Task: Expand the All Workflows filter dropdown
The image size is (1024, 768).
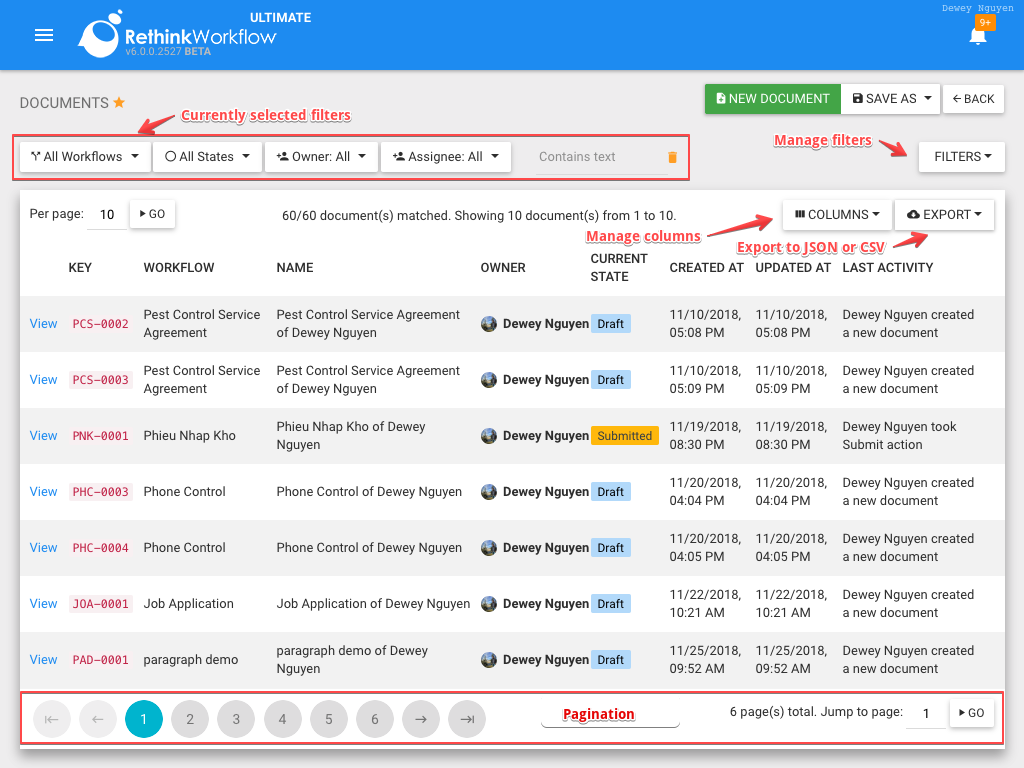Action: [84, 156]
